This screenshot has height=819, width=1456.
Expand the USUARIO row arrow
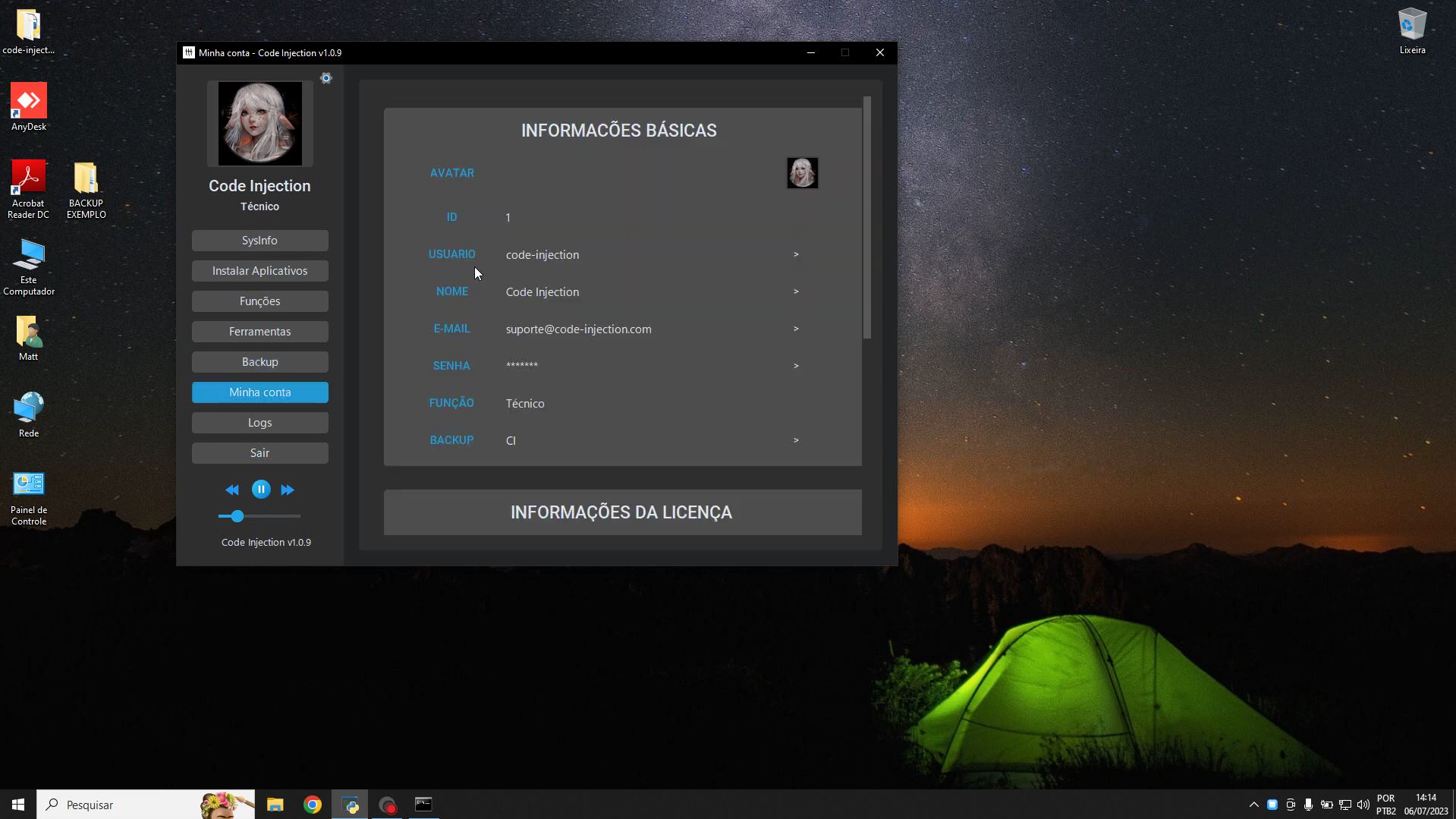pos(796,254)
